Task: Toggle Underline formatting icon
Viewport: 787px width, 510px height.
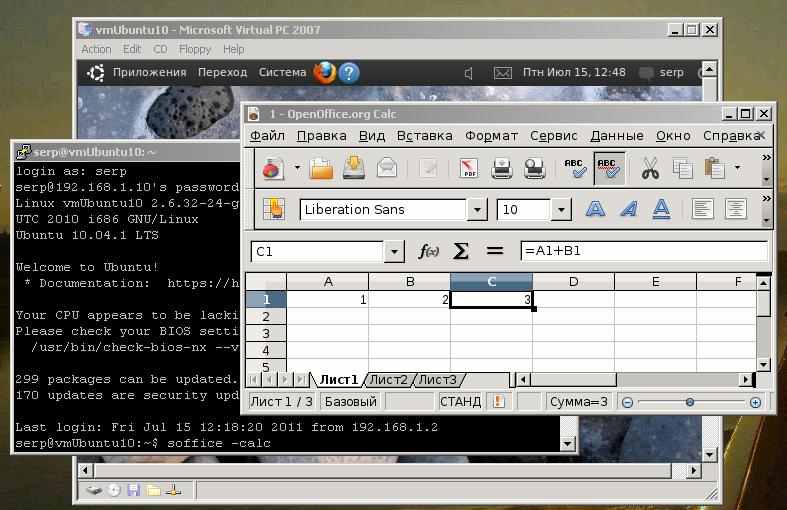Action: pos(662,209)
